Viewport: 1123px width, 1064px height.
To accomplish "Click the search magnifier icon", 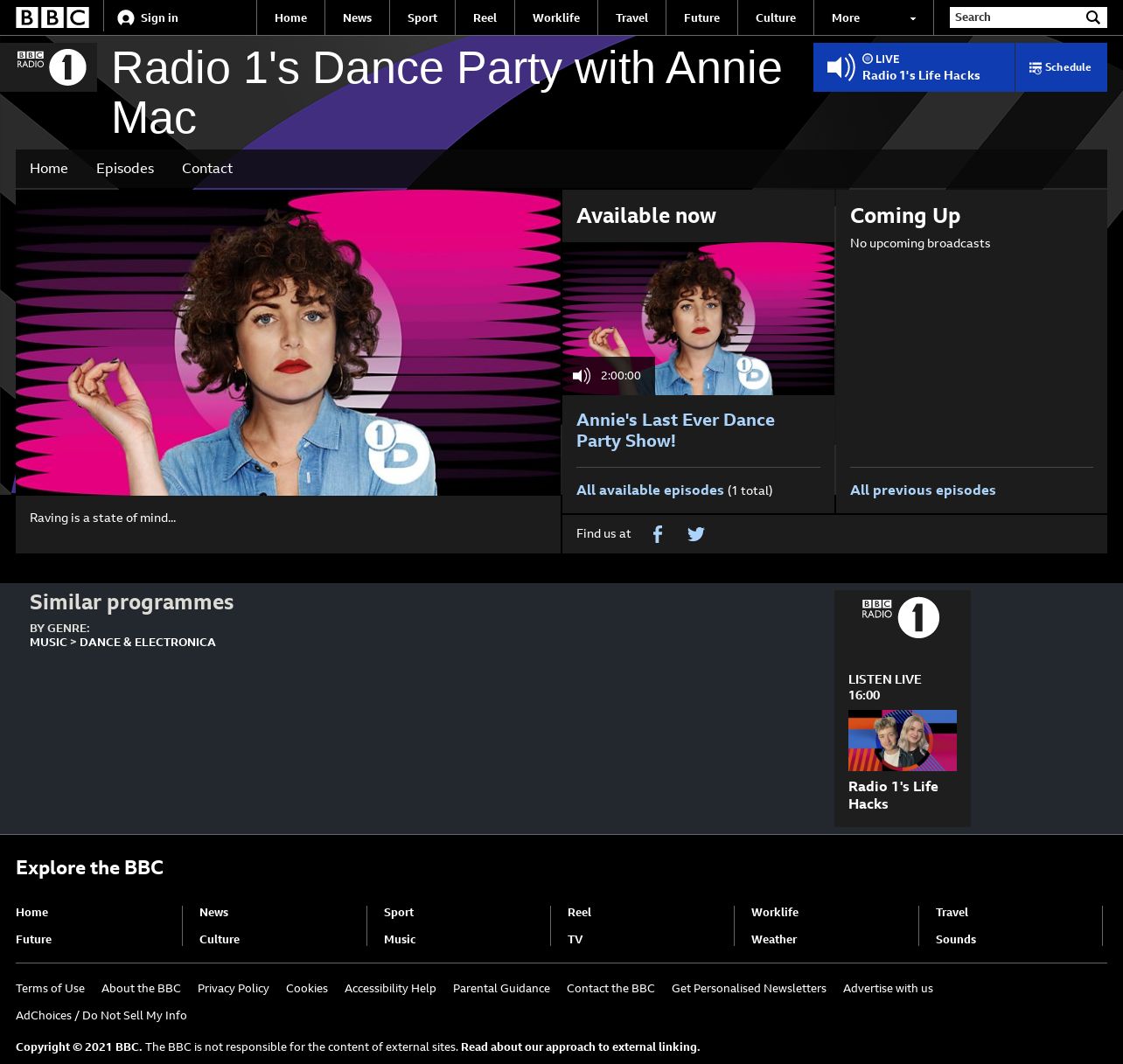I will pyautogui.click(x=1093, y=17).
